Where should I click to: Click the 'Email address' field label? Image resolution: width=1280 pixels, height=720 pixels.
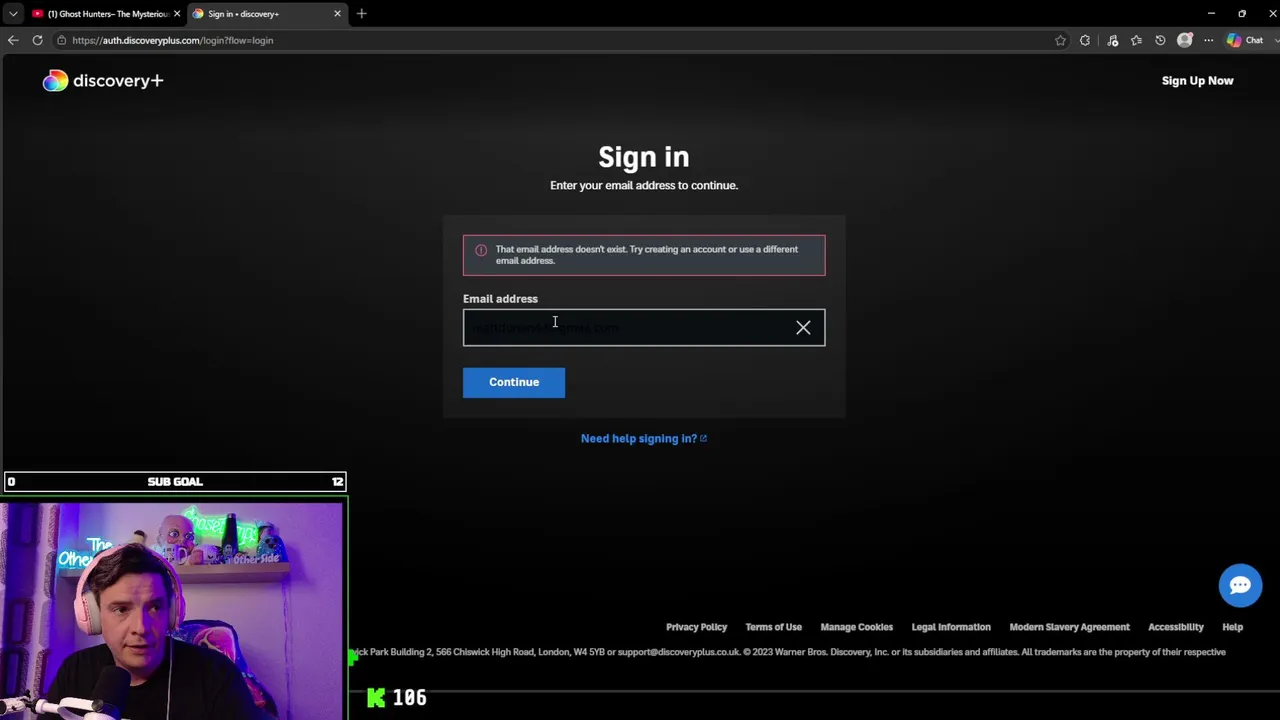click(x=500, y=299)
